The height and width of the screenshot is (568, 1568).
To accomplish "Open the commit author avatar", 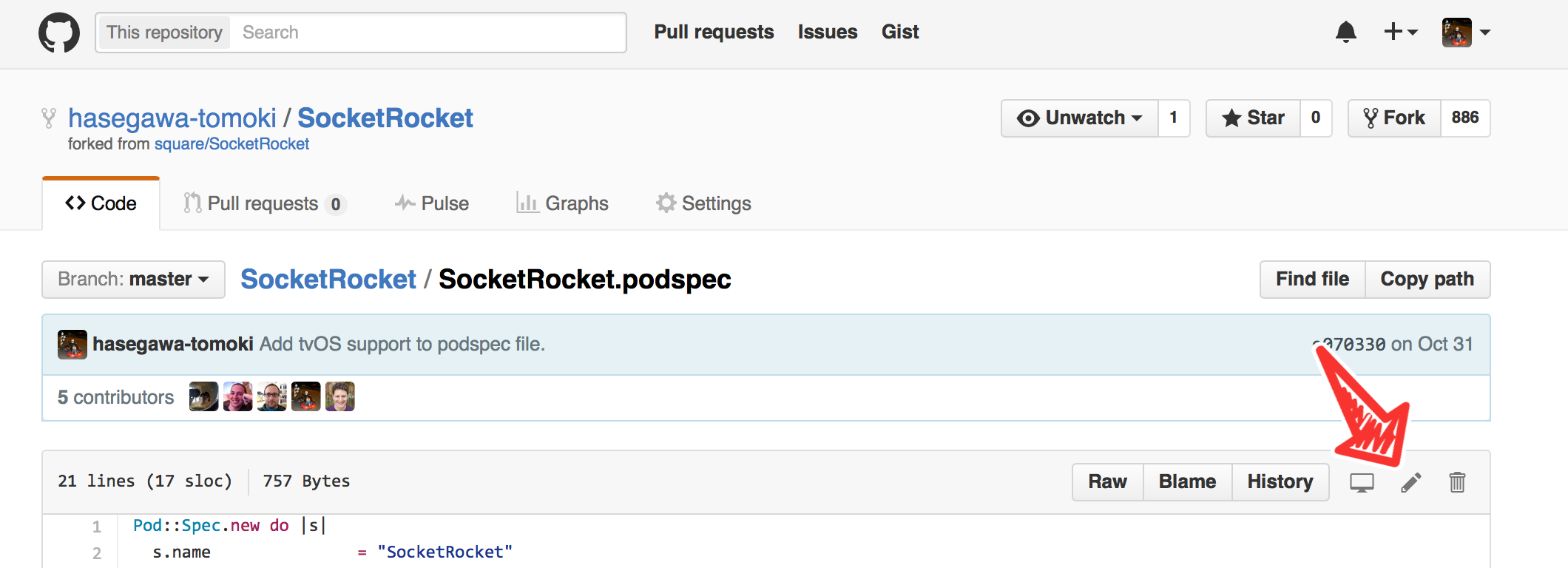I will tap(72, 345).
